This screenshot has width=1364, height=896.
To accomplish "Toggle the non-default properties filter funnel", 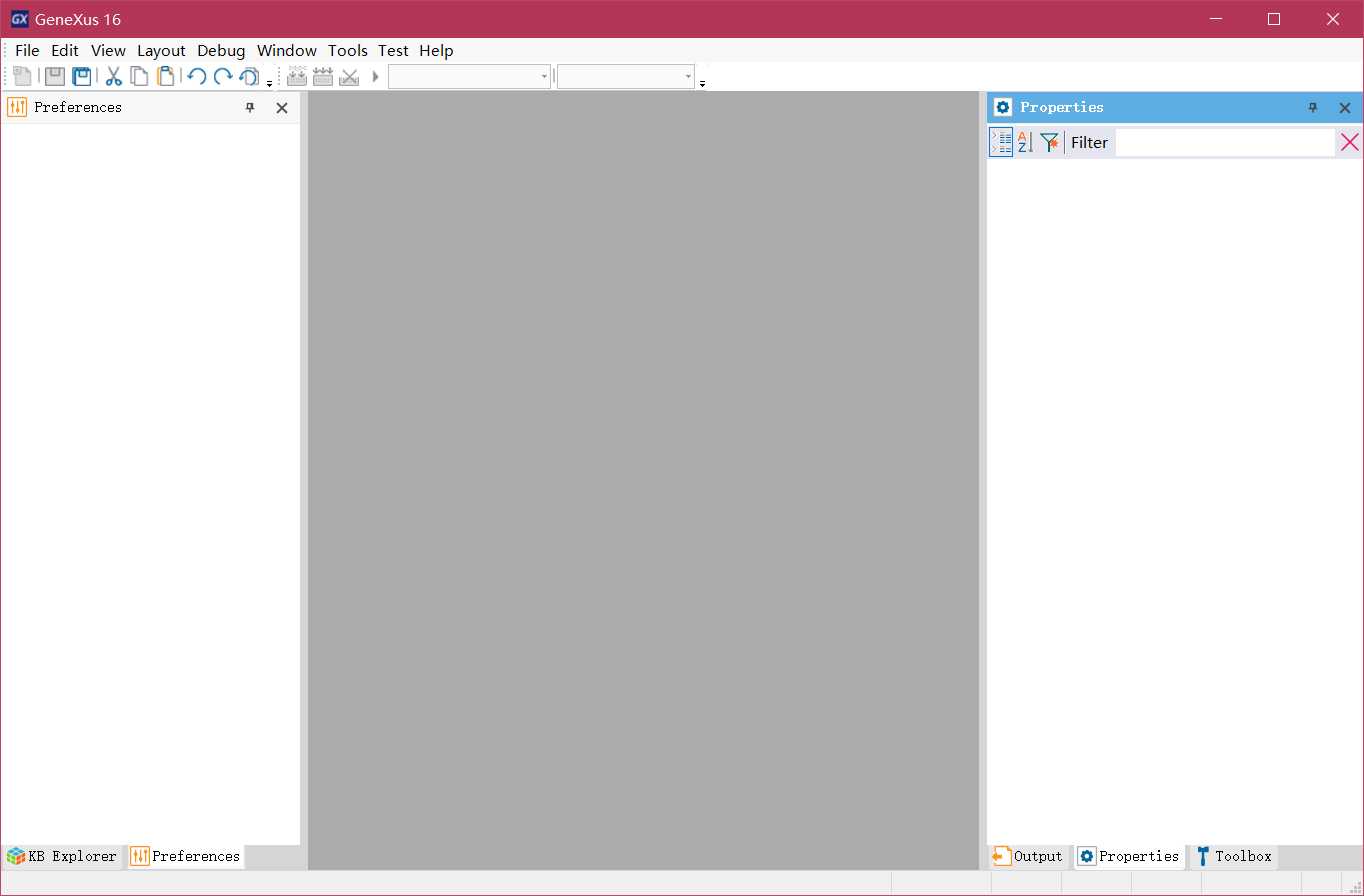I will point(1049,142).
